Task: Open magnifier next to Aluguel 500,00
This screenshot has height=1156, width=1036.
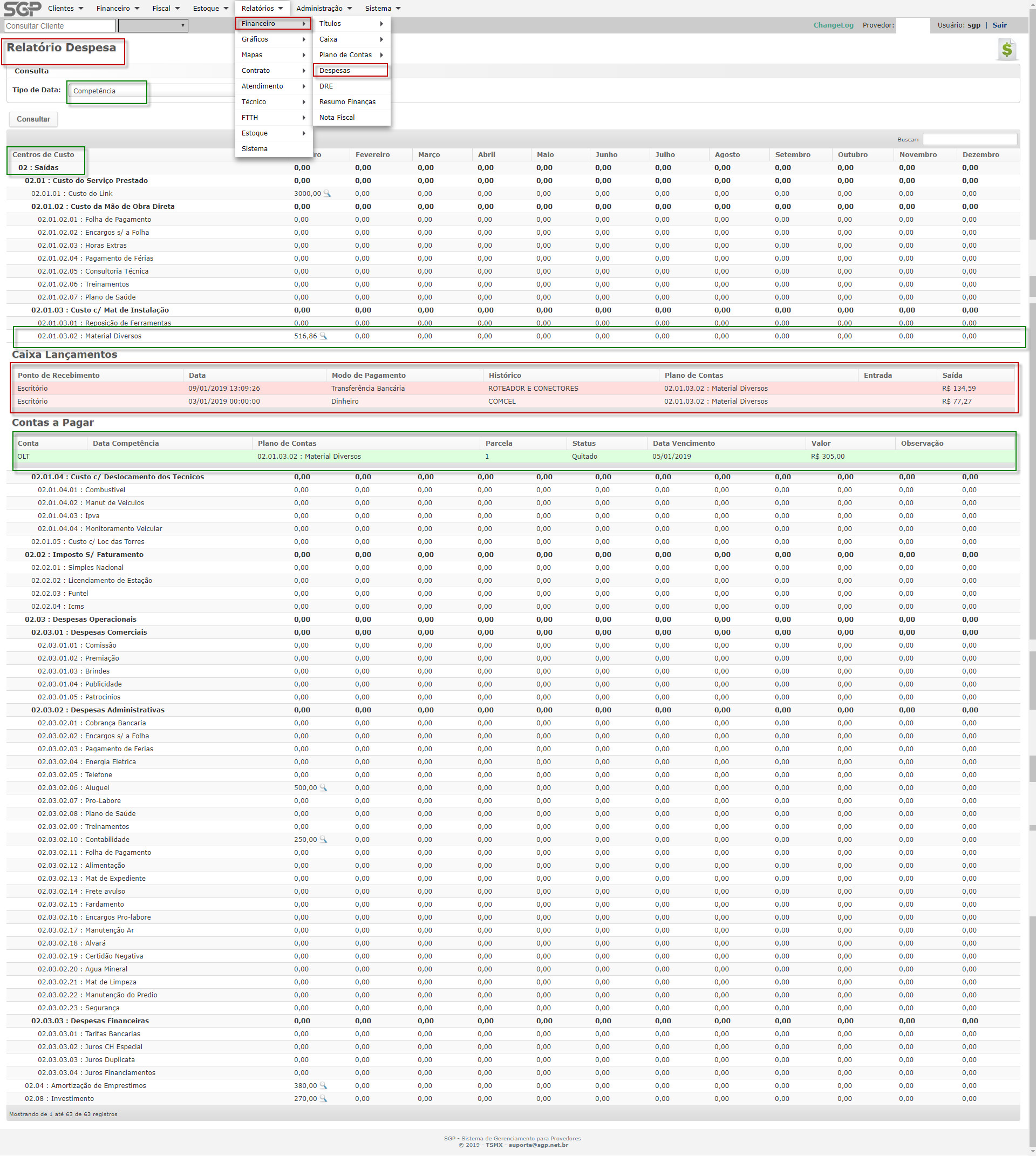Action: (323, 787)
